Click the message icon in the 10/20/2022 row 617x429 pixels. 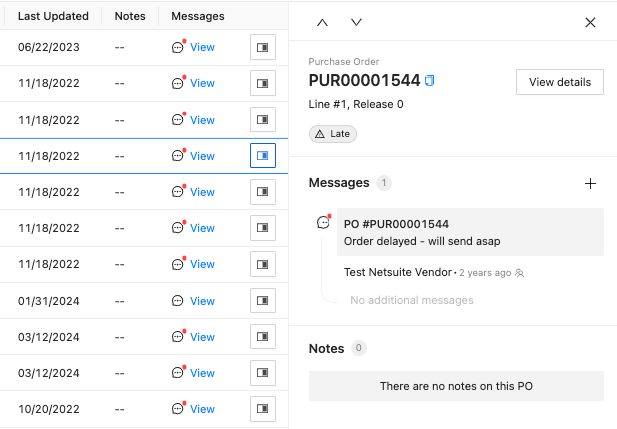(179, 408)
